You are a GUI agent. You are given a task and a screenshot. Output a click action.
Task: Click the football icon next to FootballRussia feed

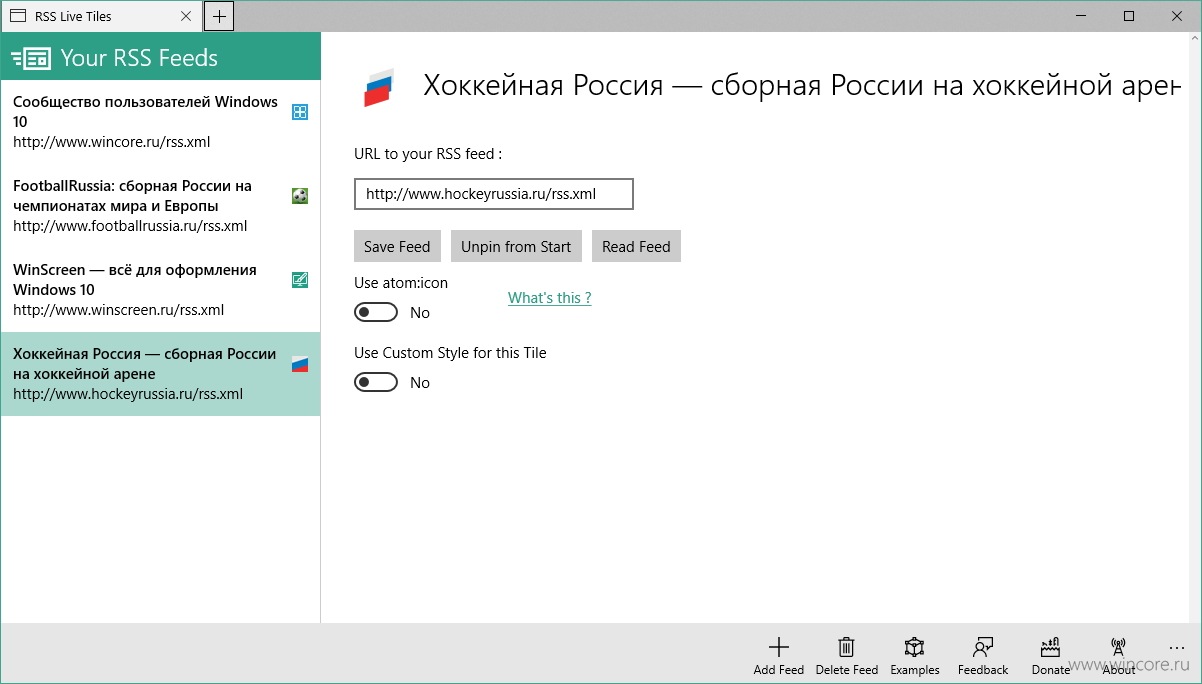coord(300,196)
